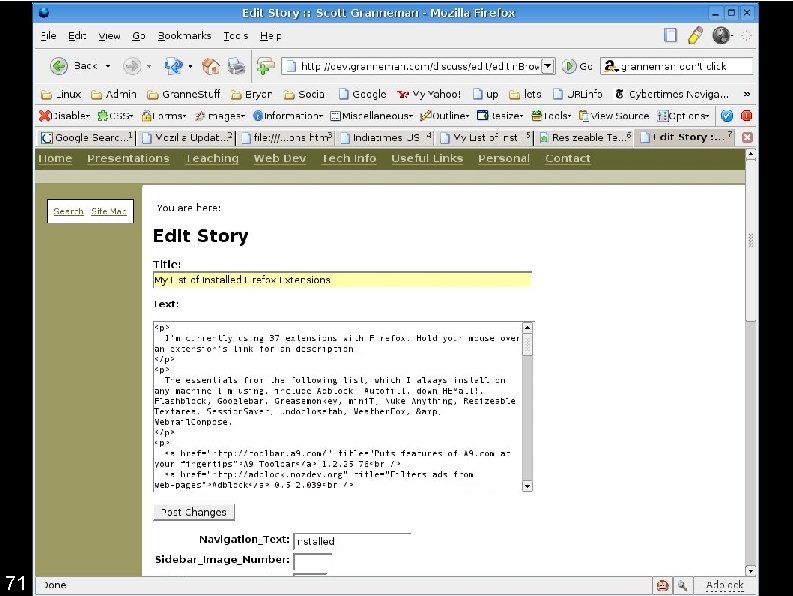Open the Linux bookmarks folder
This screenshot has width=793, height=596.
[x=61, y=94]
